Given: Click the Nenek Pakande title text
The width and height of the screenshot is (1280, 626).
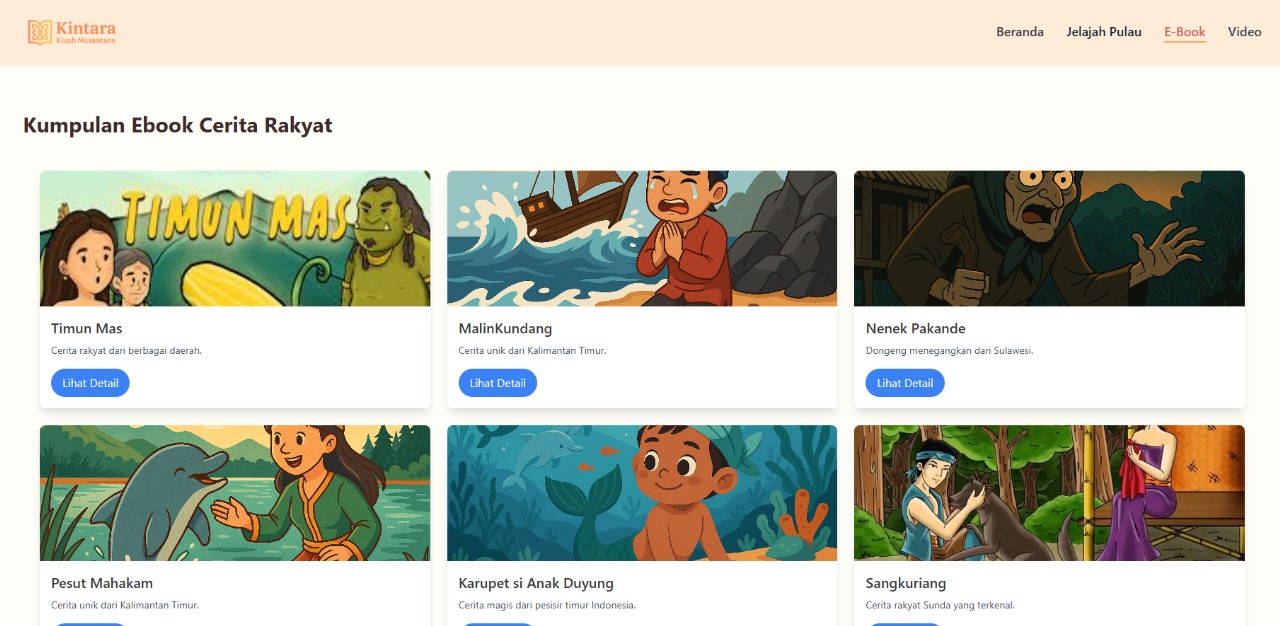Looking at the screenshot, I should tap(916, 329).
